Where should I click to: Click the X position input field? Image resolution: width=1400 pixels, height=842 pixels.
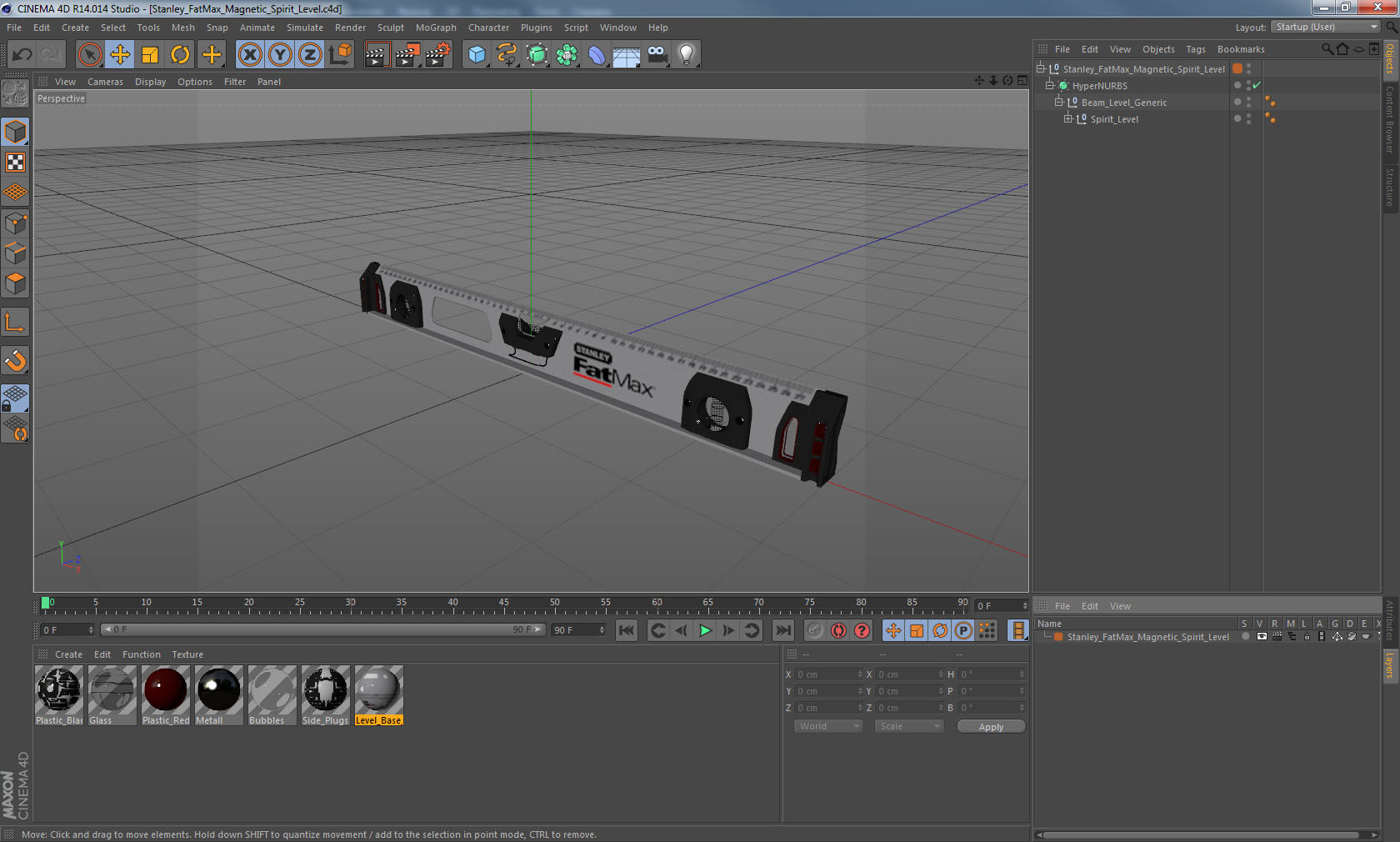pyautogui.click(x=829, y=674)
